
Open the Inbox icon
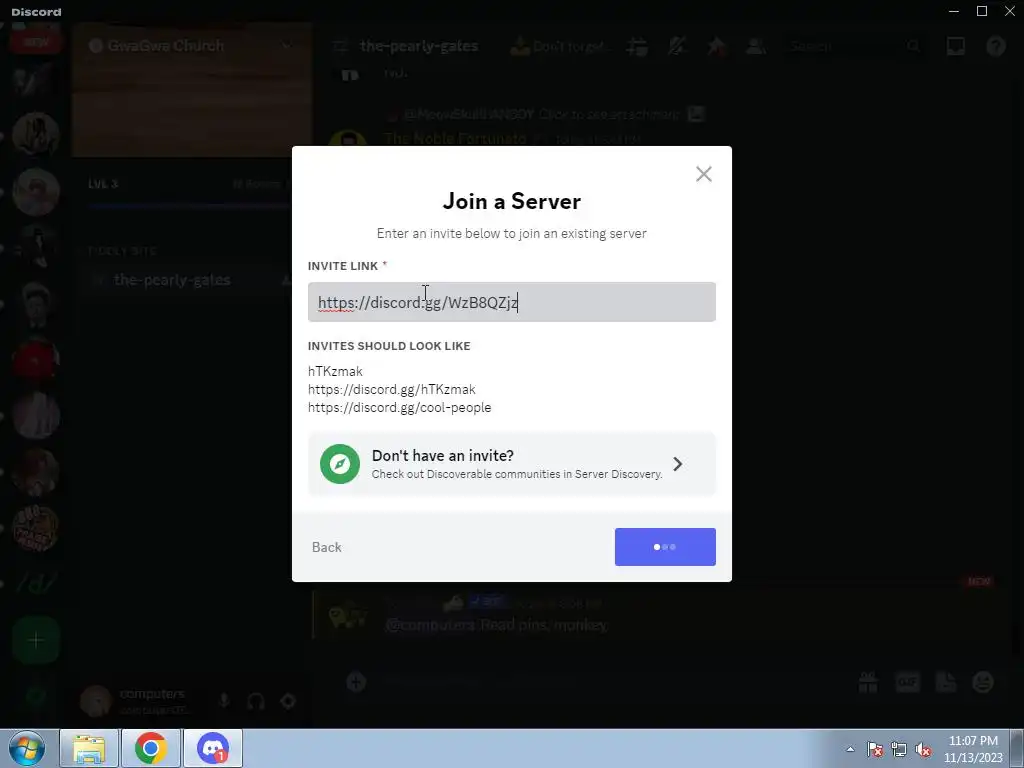(955, 46)
